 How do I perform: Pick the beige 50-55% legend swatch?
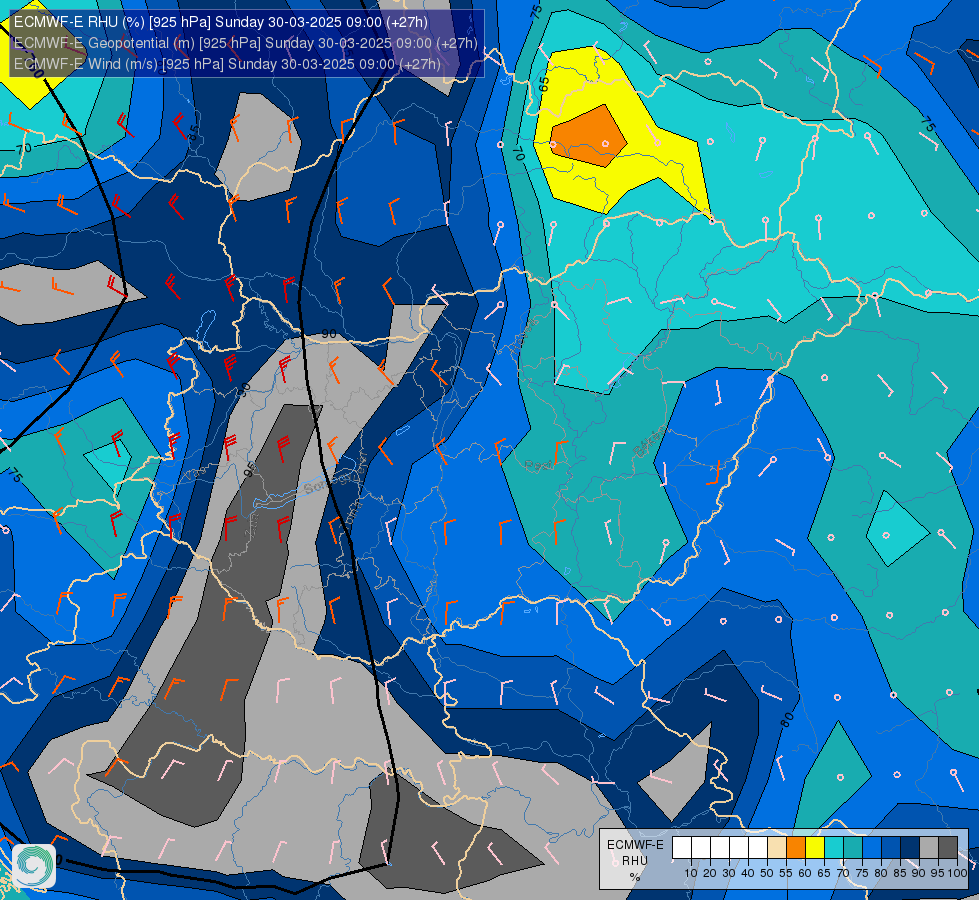click(x=777, y=848)
